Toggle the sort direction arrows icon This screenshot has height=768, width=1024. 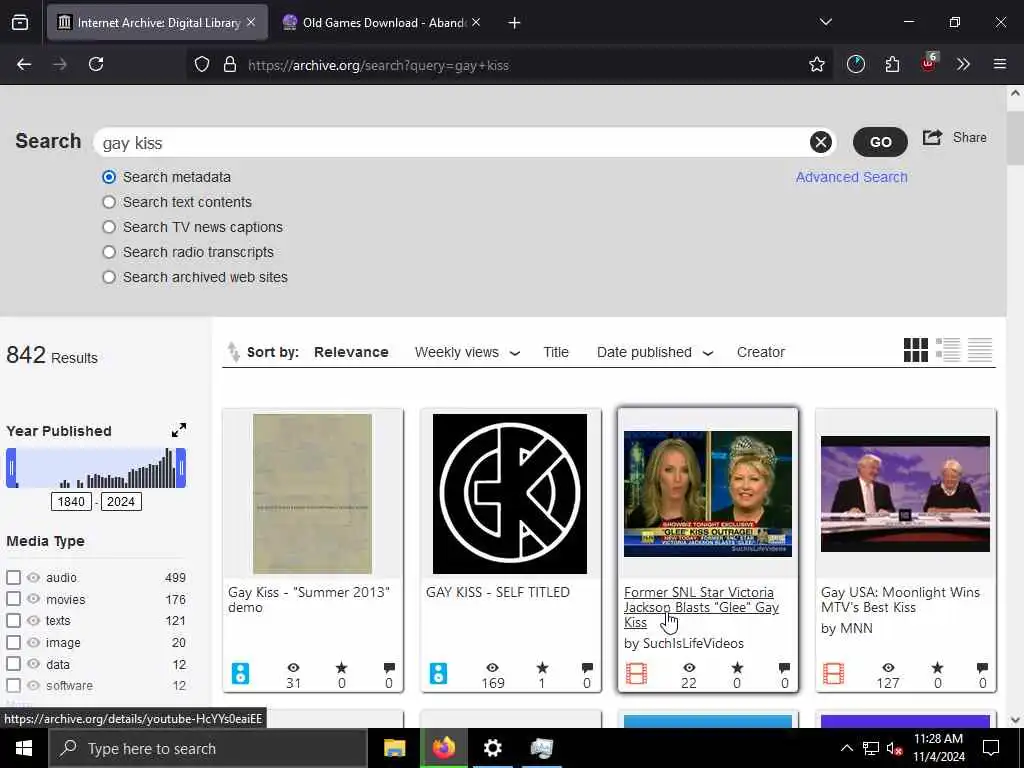pyautogui.click(x=233, y=352)
